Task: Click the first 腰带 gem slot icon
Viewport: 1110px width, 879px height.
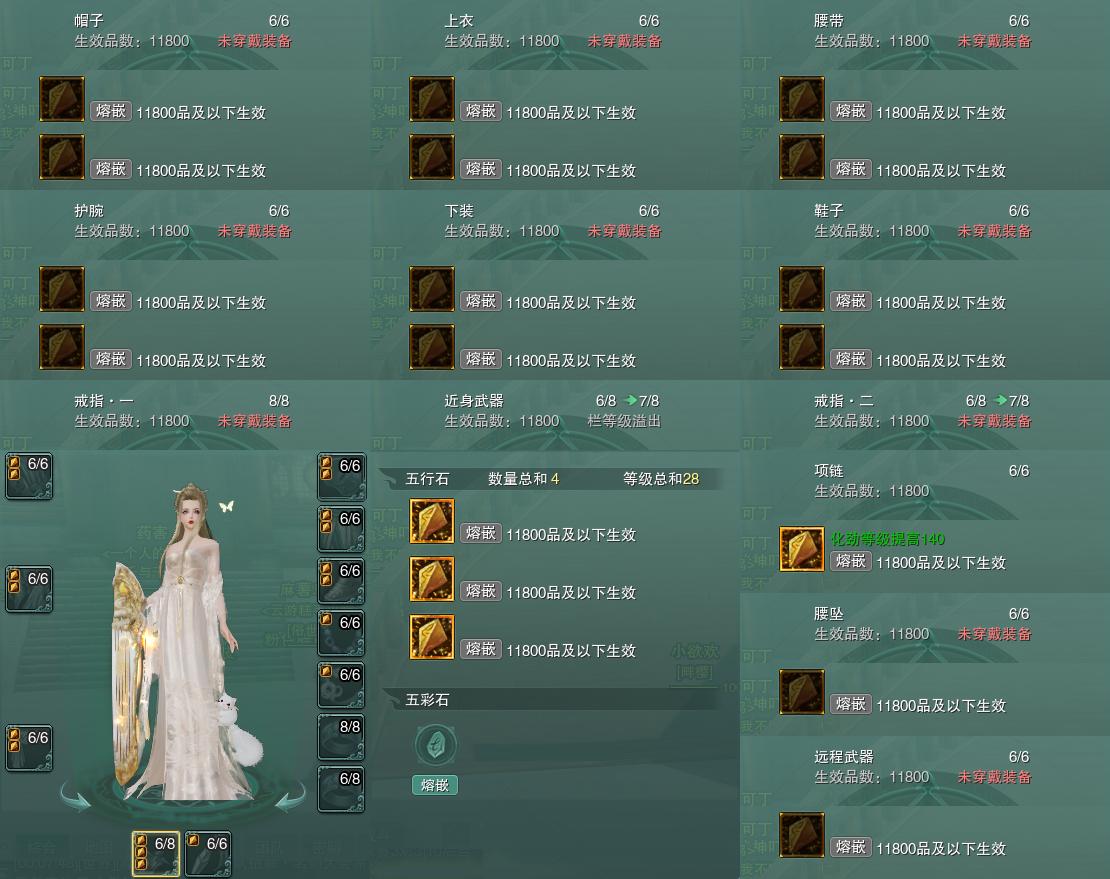Action: click(802, 99)
